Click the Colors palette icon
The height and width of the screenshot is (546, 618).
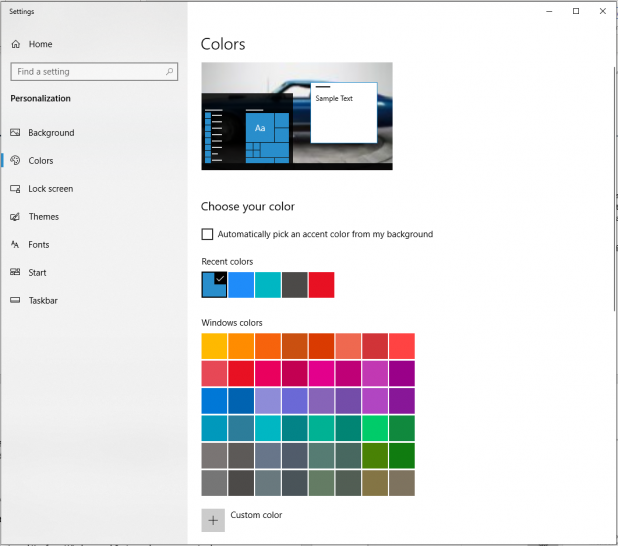(x=15, y=160)
